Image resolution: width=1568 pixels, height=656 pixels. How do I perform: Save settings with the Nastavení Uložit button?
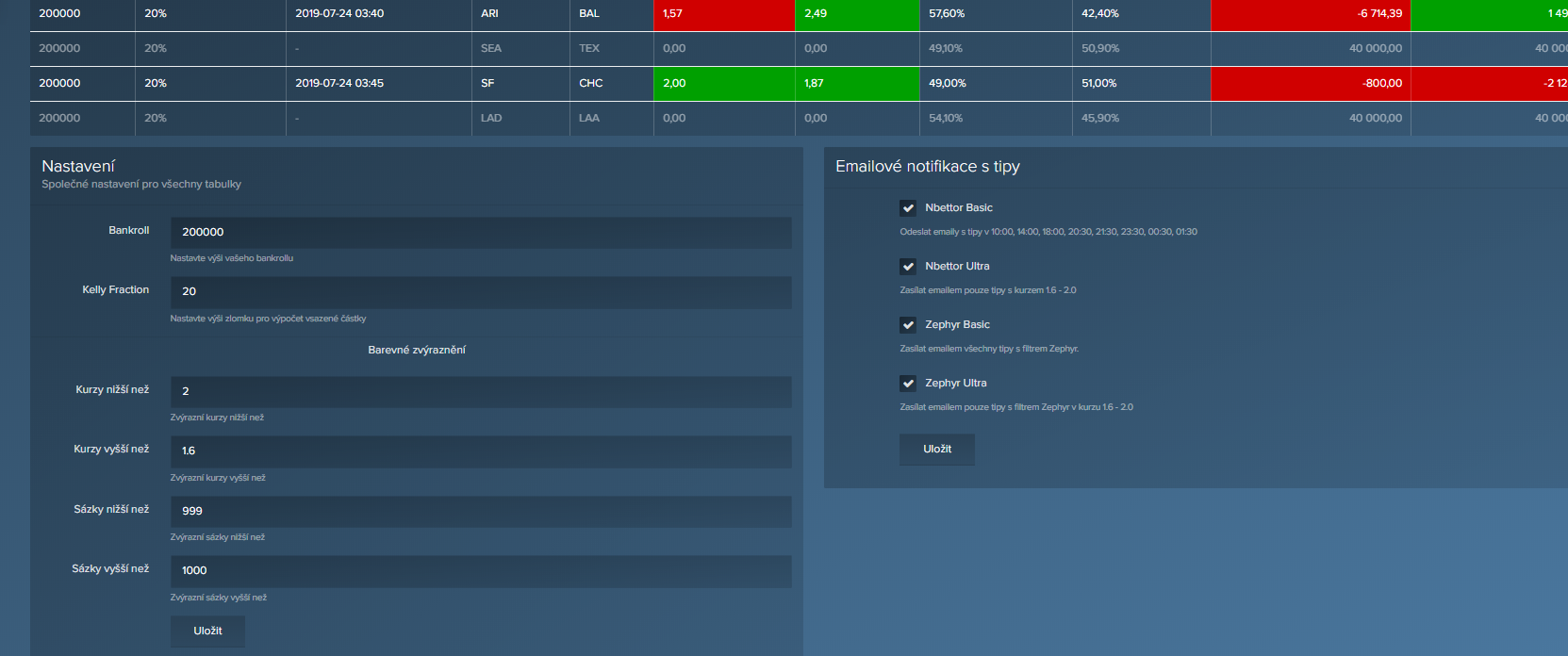207,631
